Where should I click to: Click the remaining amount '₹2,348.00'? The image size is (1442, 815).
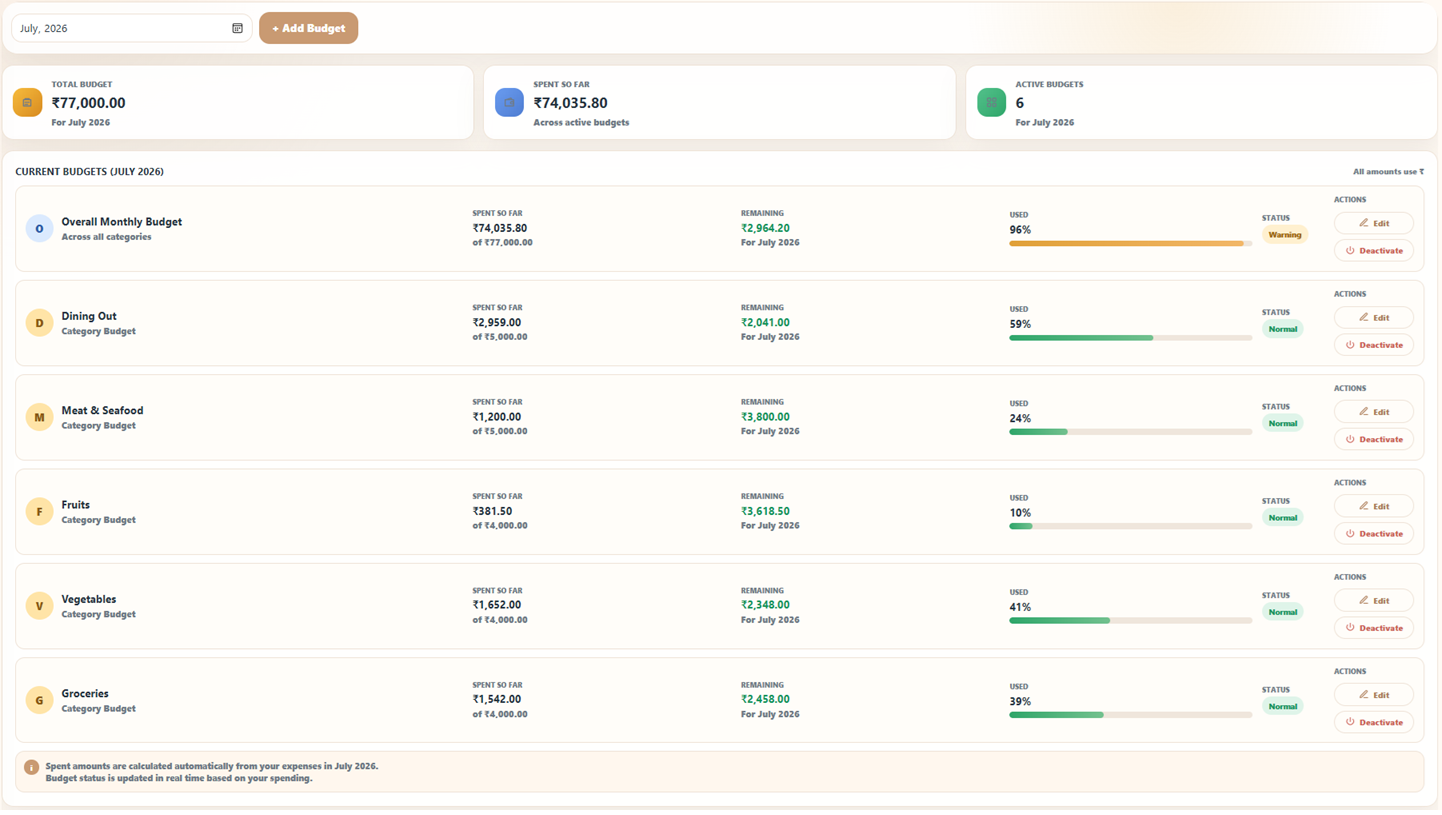pos(765,605)
